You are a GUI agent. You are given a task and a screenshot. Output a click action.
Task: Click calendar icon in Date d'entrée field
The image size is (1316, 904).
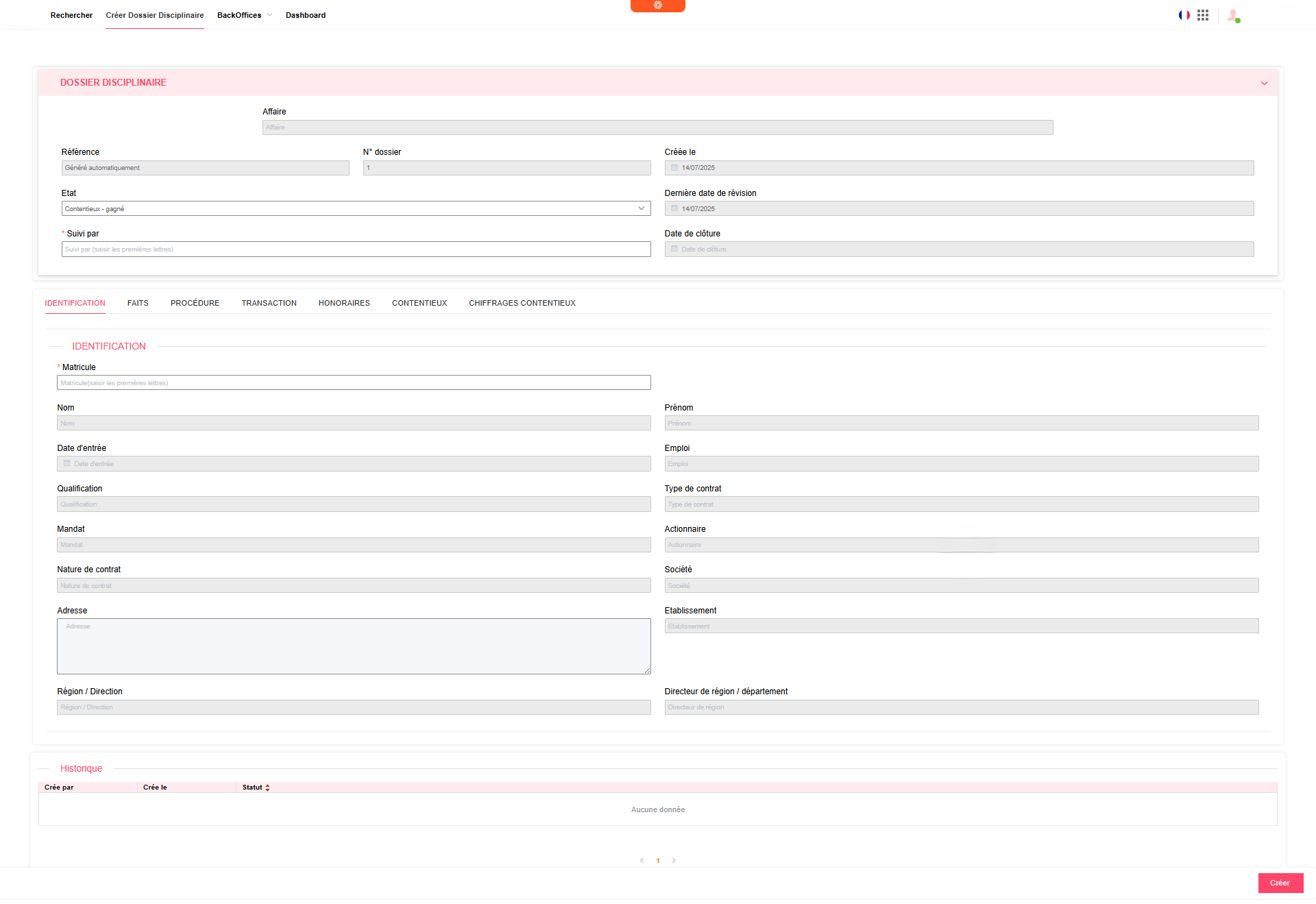click(x=66, y=463)
